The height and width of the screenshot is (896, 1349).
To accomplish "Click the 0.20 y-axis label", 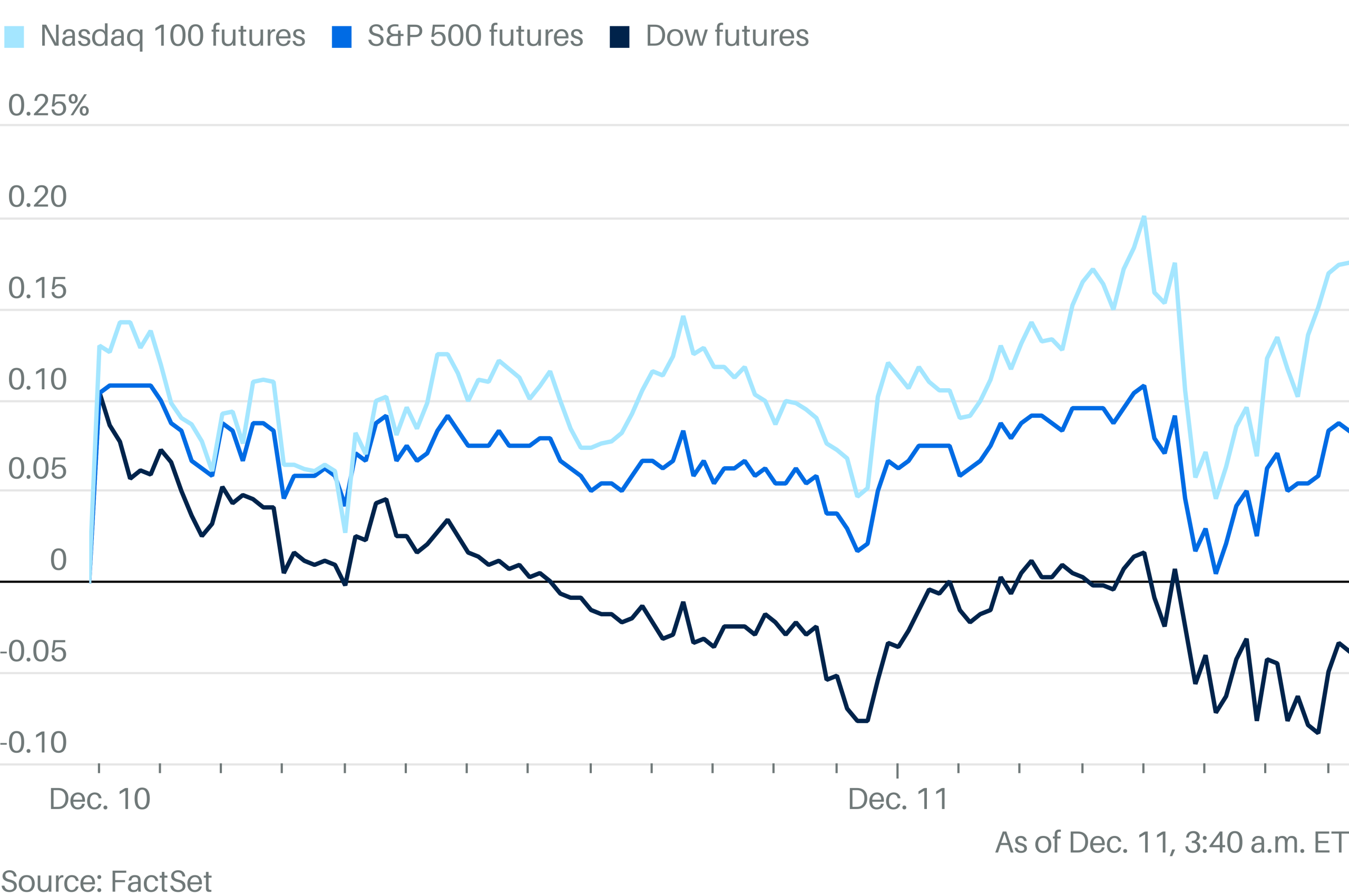I will (x=37, y=197).
